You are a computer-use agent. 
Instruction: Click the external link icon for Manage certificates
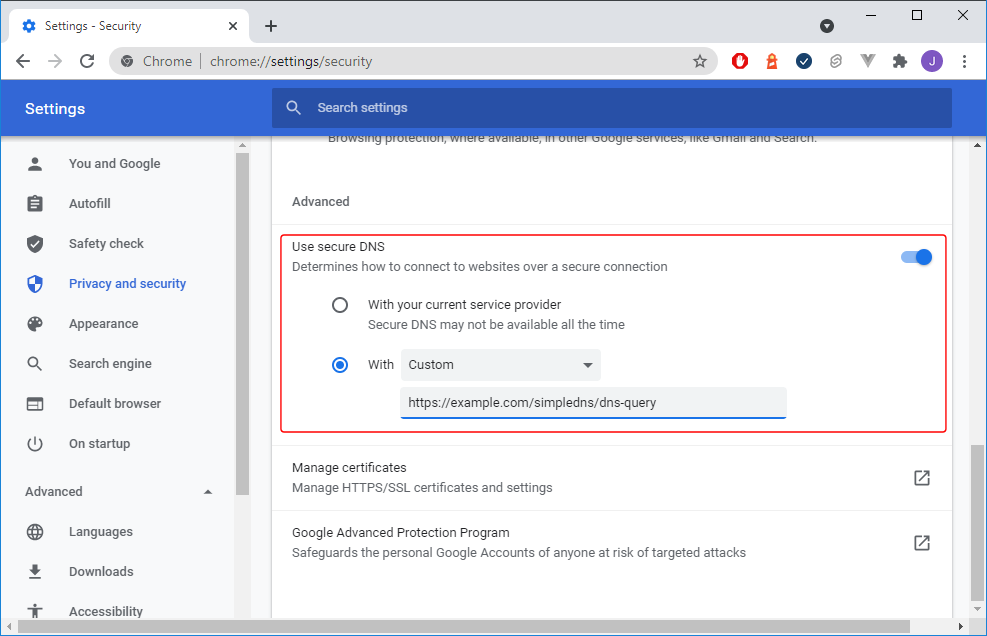[922, 478]
